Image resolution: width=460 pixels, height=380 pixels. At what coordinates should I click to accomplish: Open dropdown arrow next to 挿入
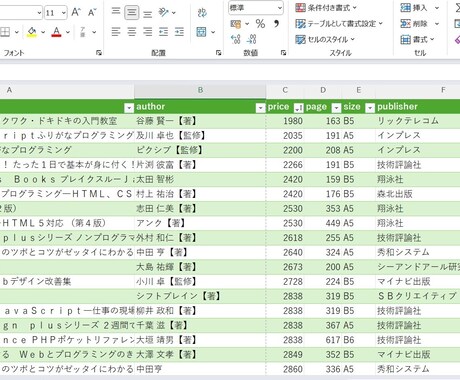(x=437, y=8)
